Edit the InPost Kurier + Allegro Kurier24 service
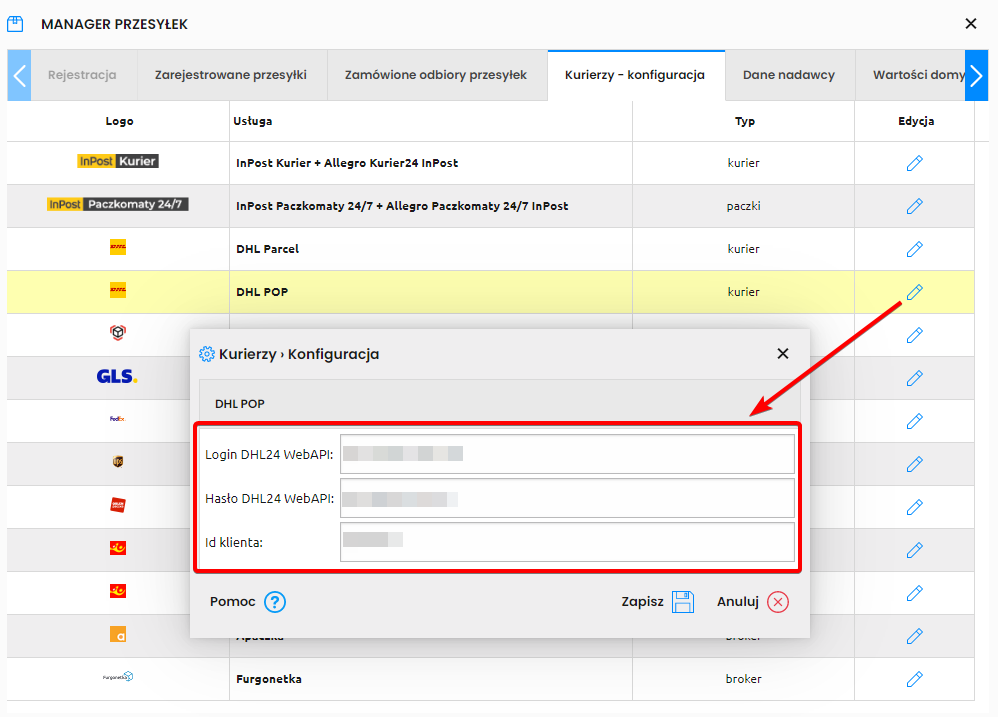 coord(915,163)
